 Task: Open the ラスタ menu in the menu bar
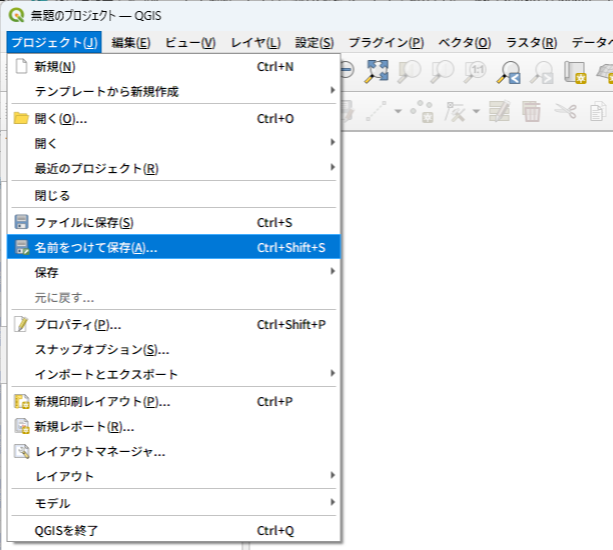coord(530,42)
